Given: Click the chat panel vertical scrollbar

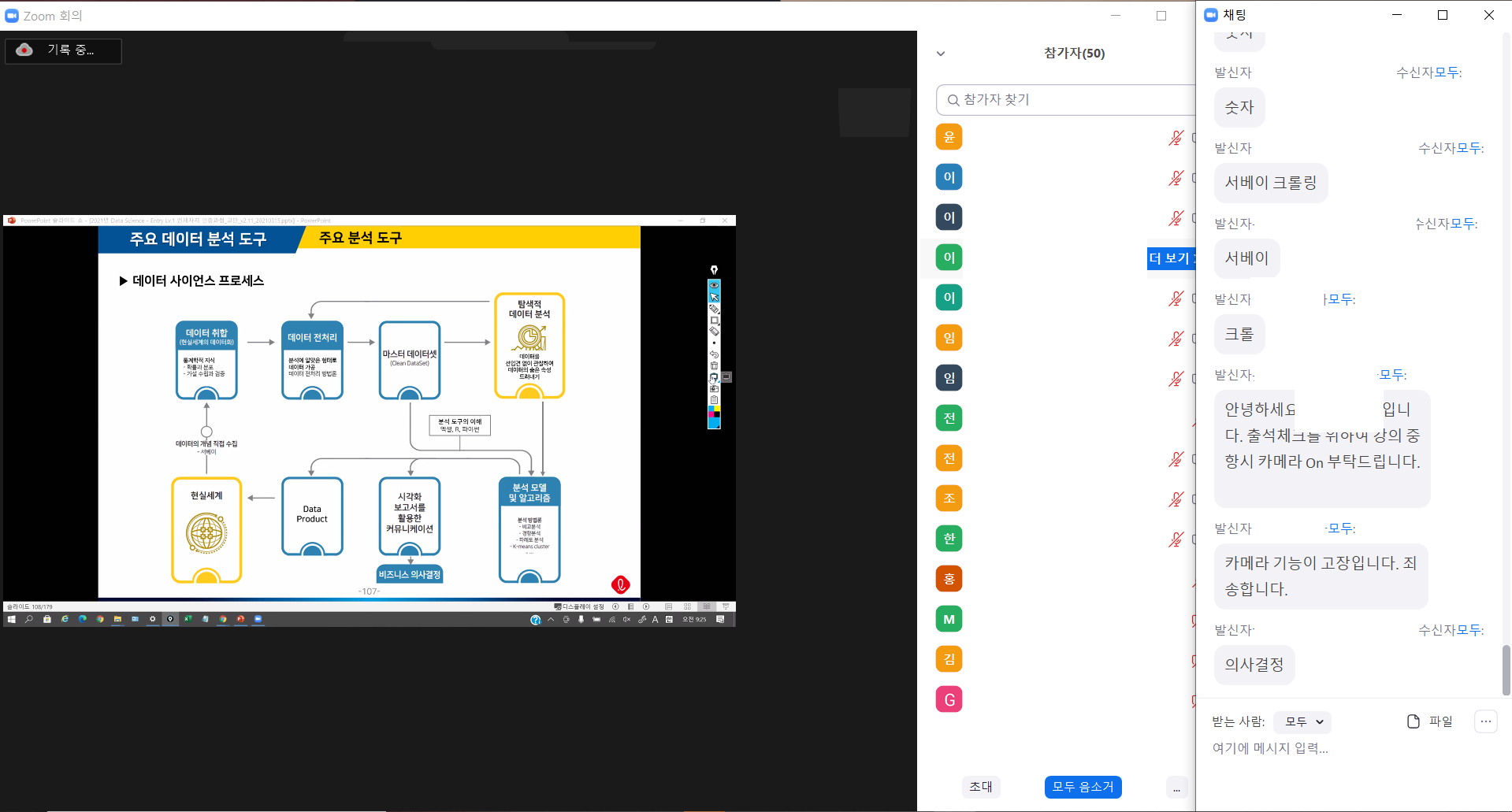Looking at the screenshot, I should pyautogui.click(x=1506, y=669).
